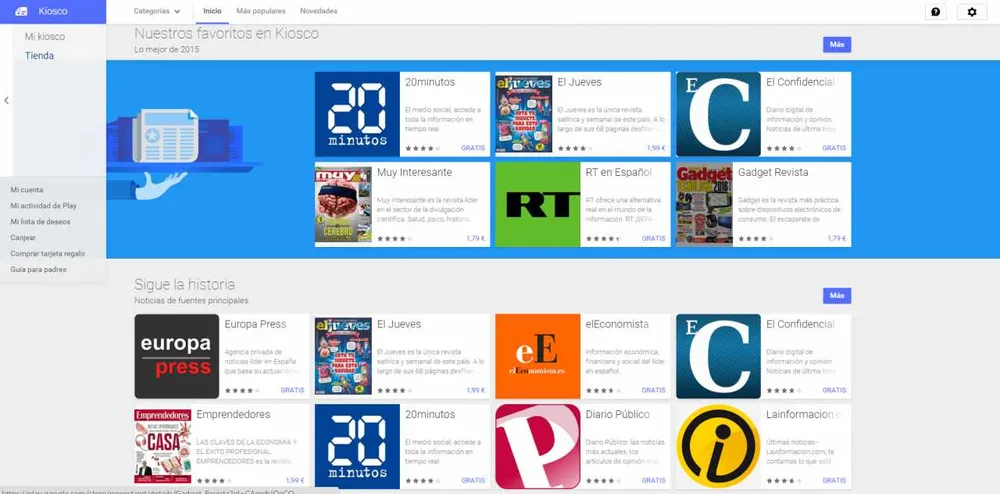1000x494 pixels.
Task: Open the settings gear icon
Action: (972, 12)
